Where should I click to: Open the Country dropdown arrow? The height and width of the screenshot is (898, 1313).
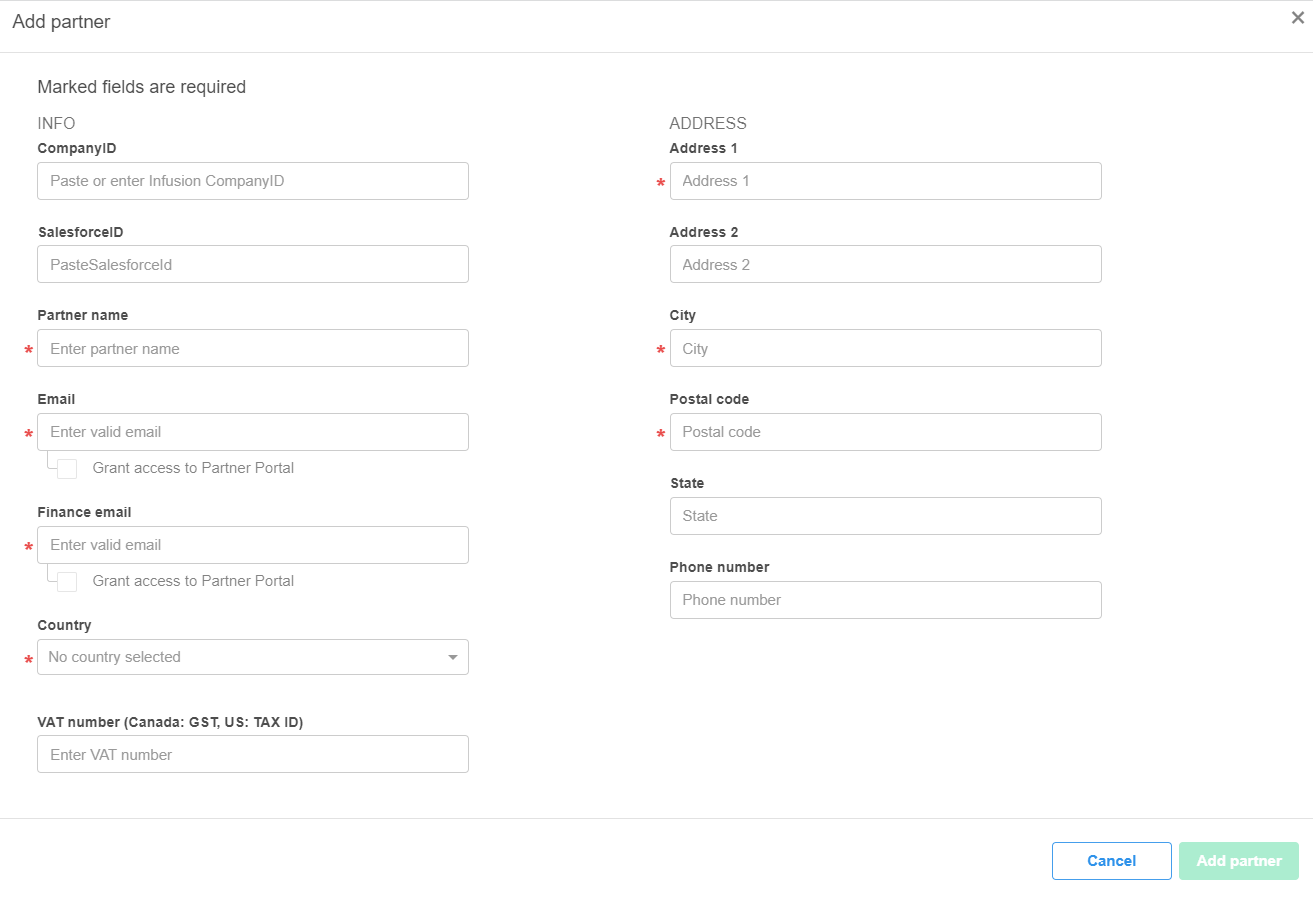coord(452,657)
